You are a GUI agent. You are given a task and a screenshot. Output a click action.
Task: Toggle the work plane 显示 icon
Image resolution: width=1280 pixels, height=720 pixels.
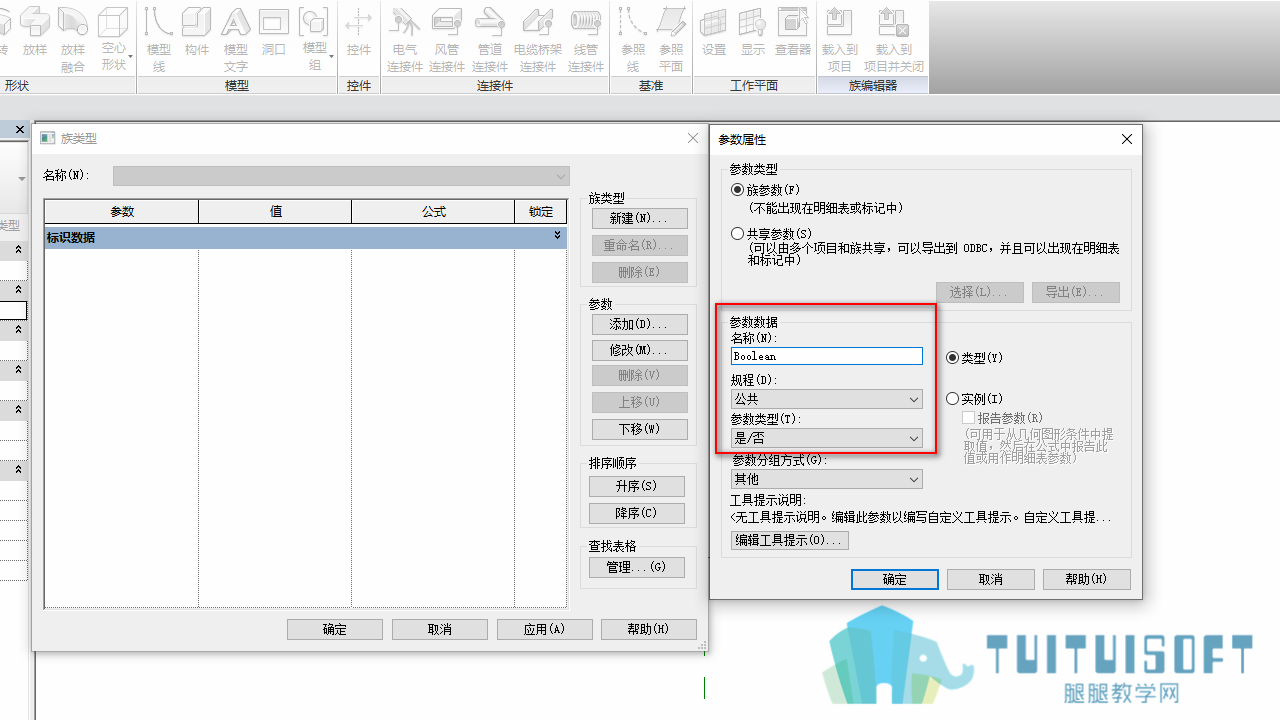(x=753, y=30)
